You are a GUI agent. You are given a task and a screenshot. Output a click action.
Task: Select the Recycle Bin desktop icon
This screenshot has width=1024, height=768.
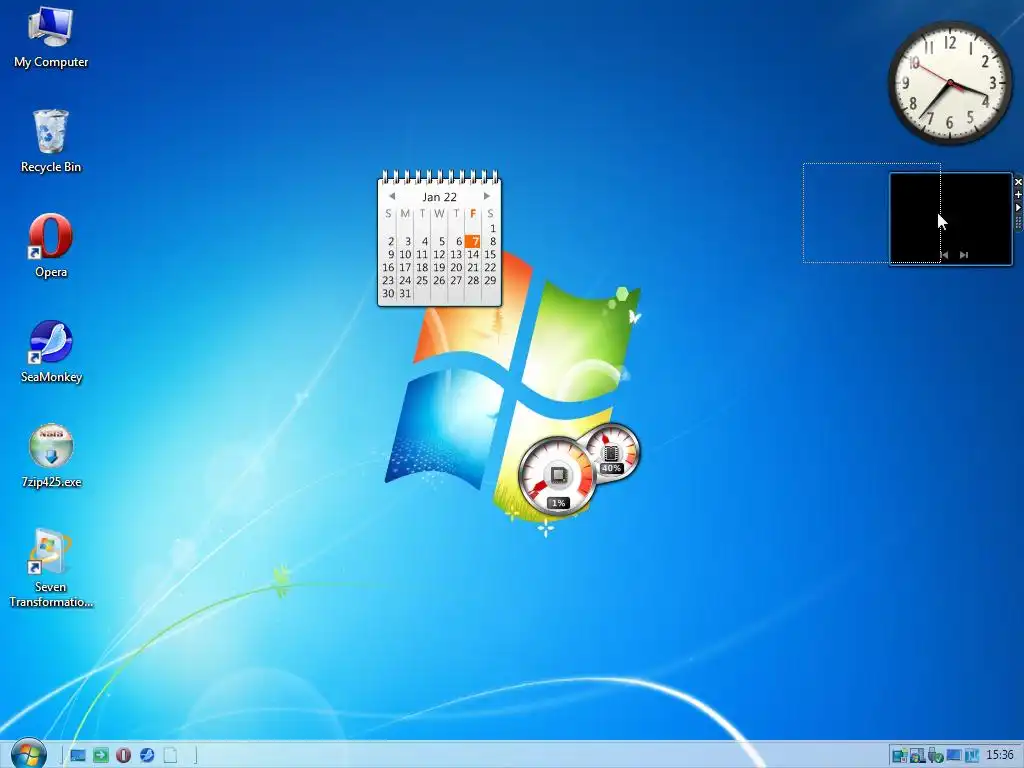pyautogui.click(x=50, y=141)
